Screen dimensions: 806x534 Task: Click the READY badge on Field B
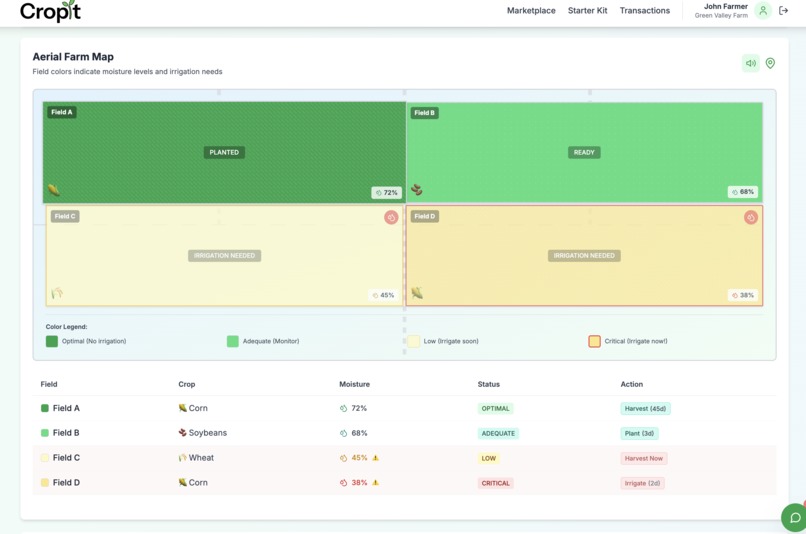(584, 152)
